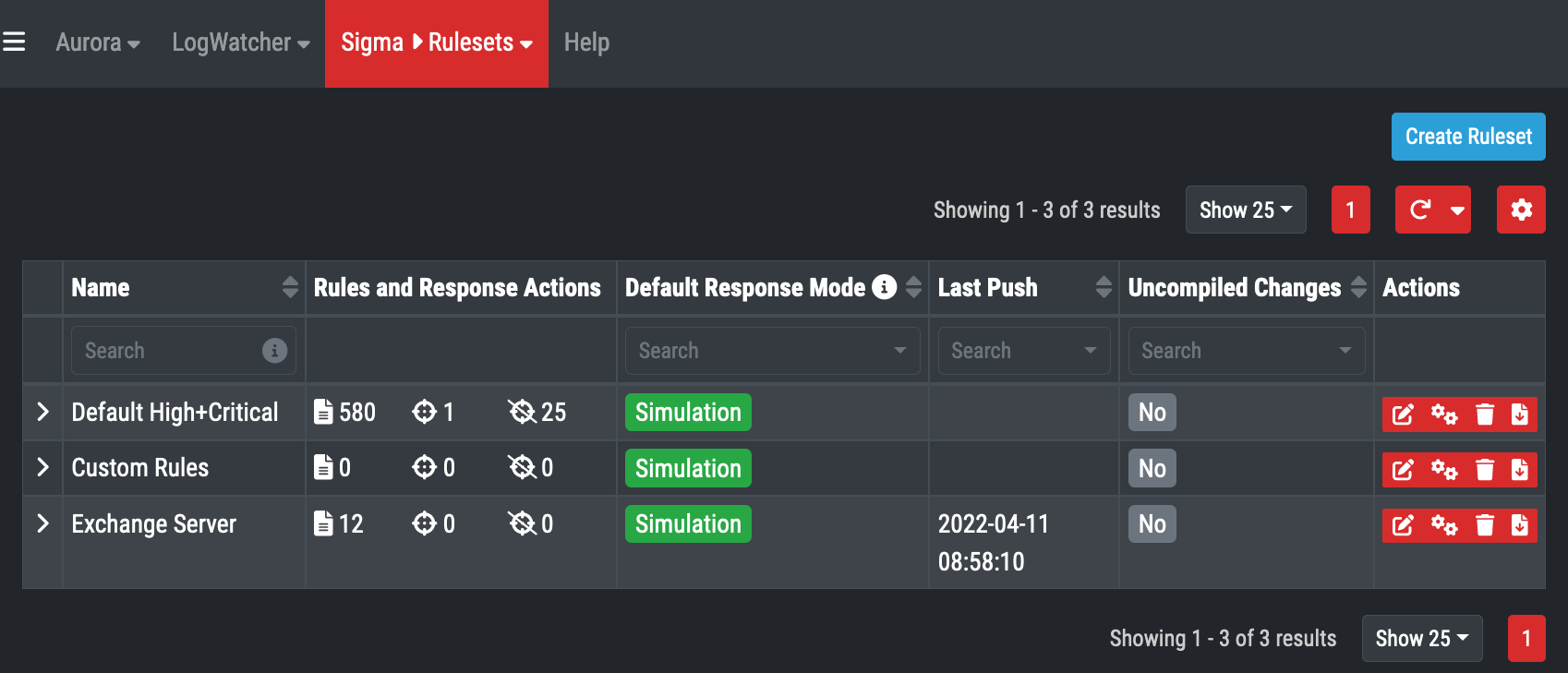1568x673 pixels.
Task: Delete the Exchange Server ruleset via trash icon
Action: point(1484,526)
